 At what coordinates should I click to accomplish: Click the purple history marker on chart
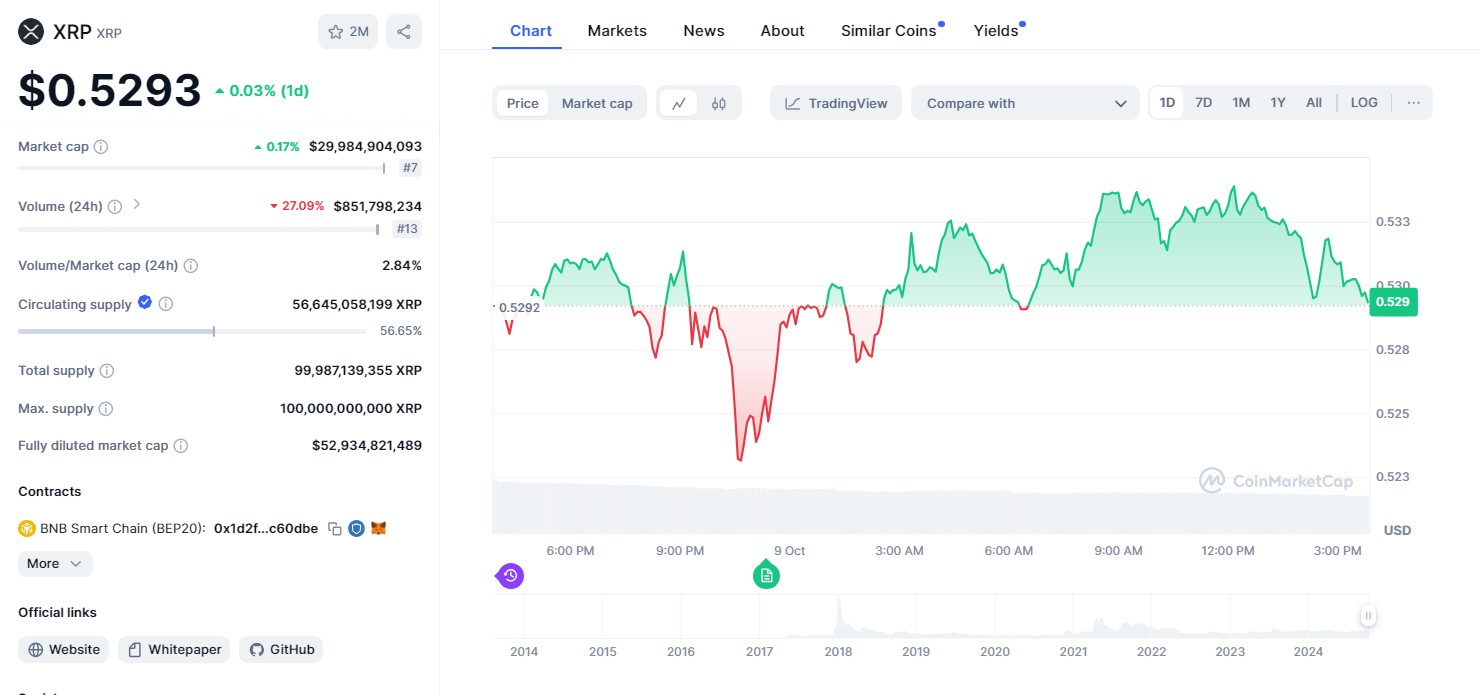[510, 575]
